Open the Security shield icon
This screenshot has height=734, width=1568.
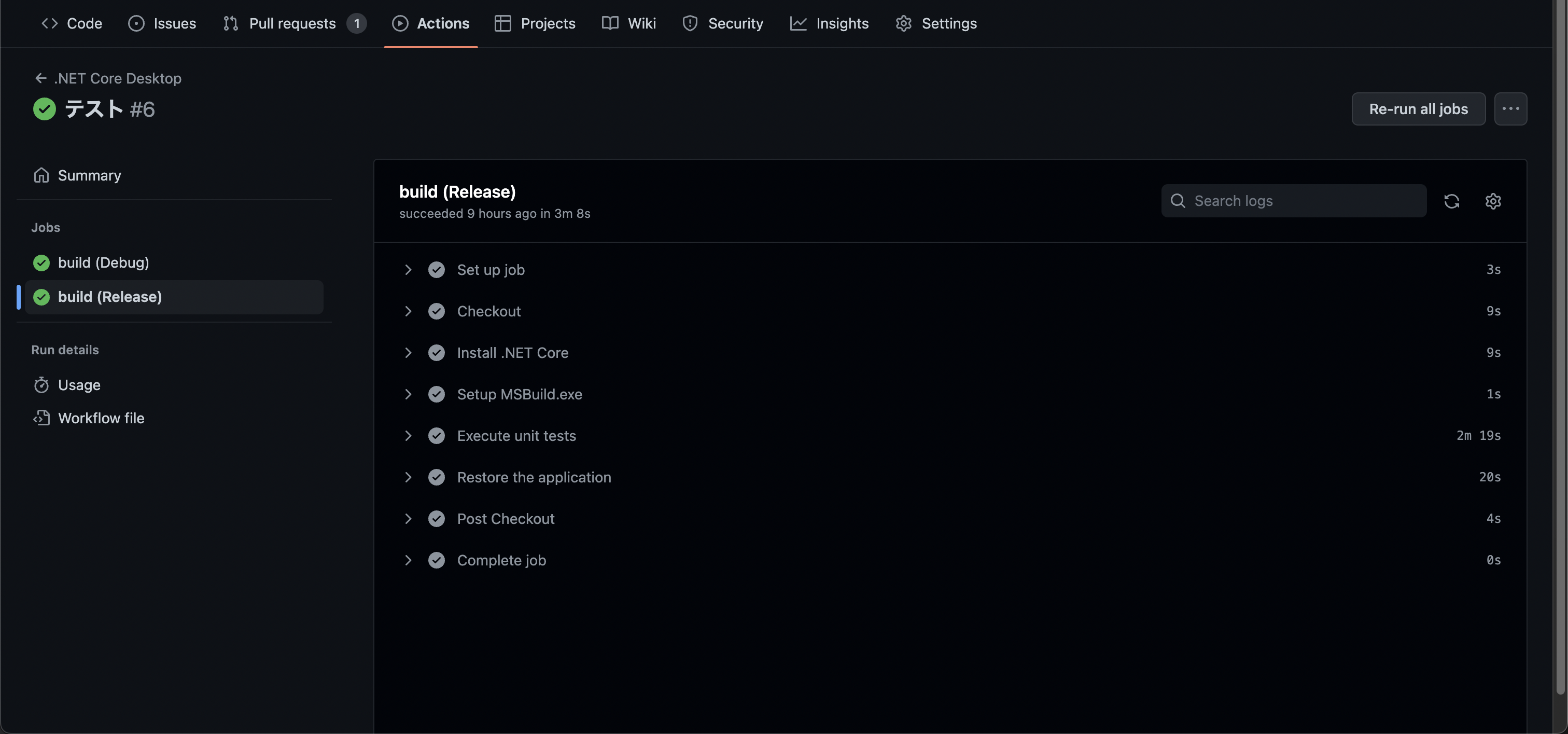coord(690,23)
